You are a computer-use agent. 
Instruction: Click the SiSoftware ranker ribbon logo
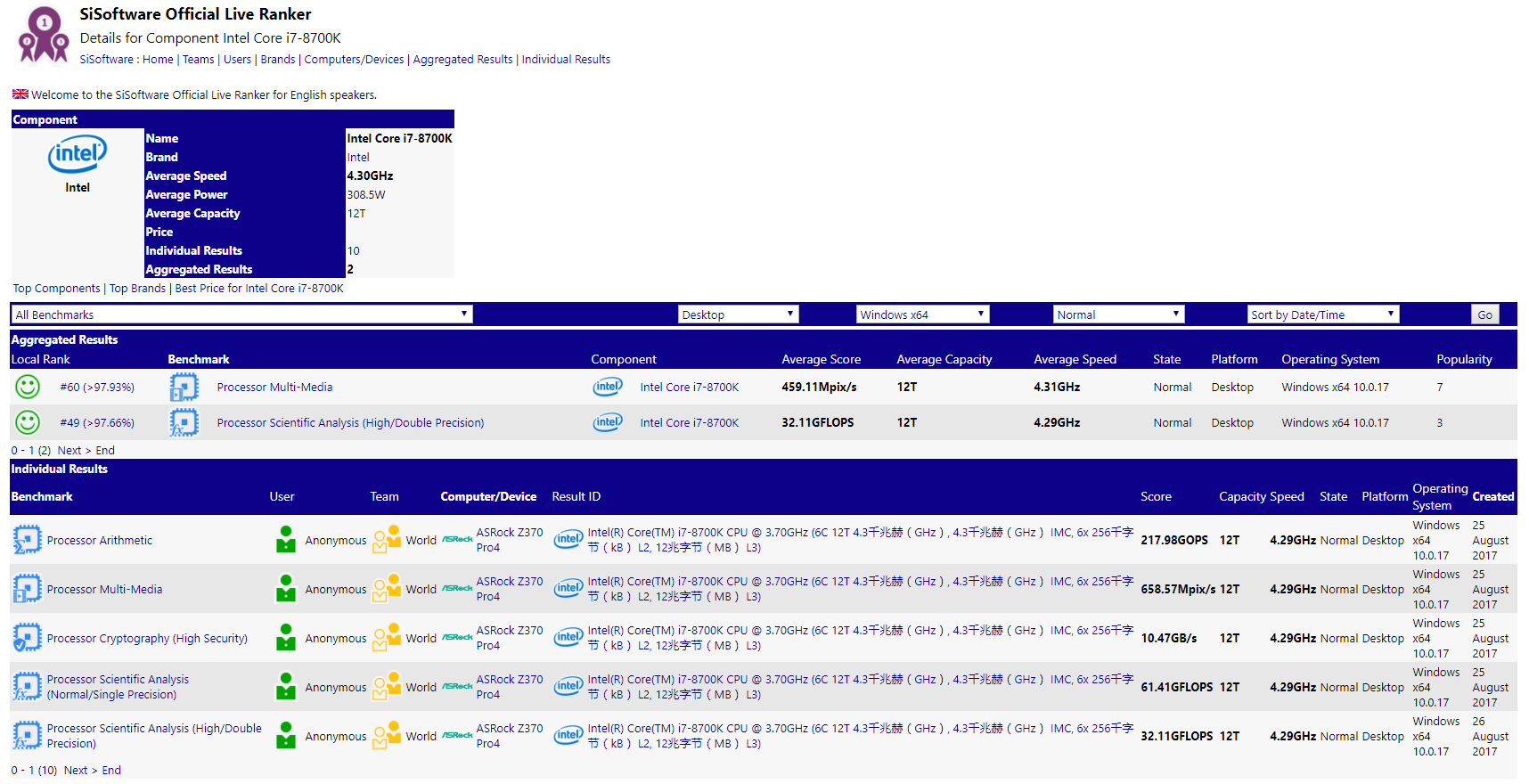[44, 36]
